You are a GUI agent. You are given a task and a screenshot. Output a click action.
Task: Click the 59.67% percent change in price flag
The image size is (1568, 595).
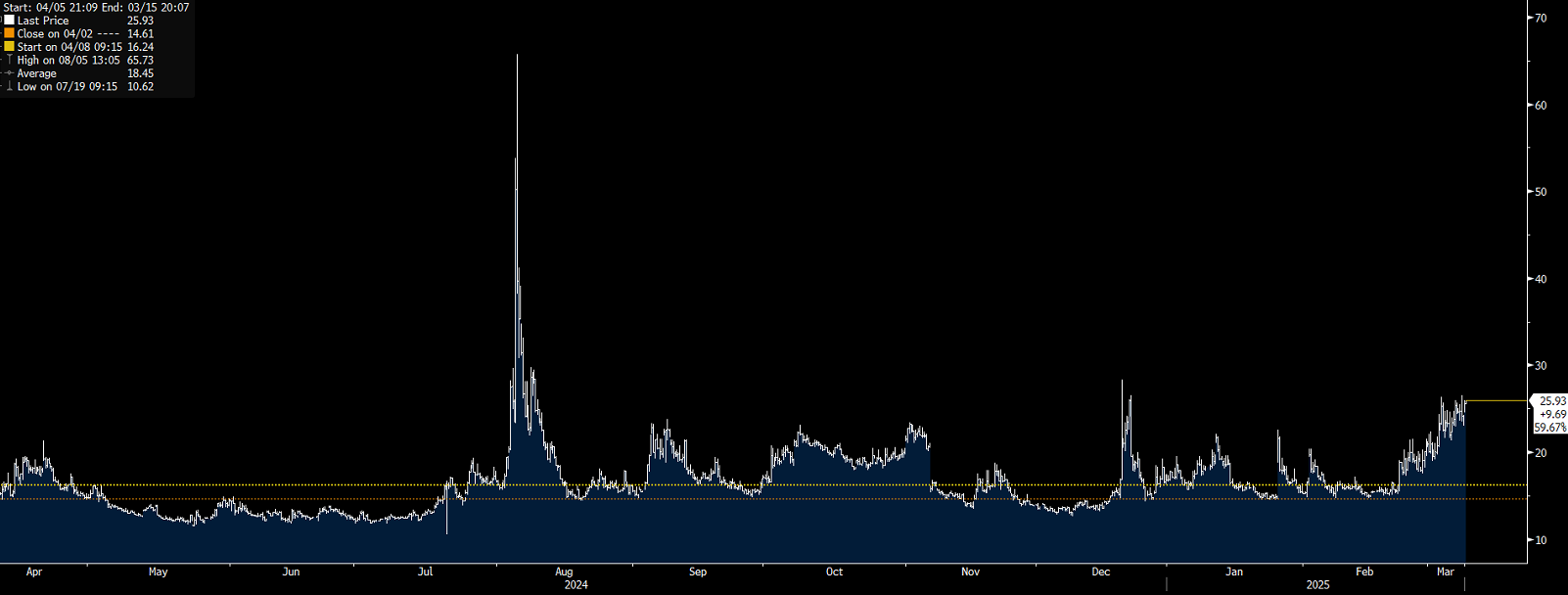[1550, 428]
